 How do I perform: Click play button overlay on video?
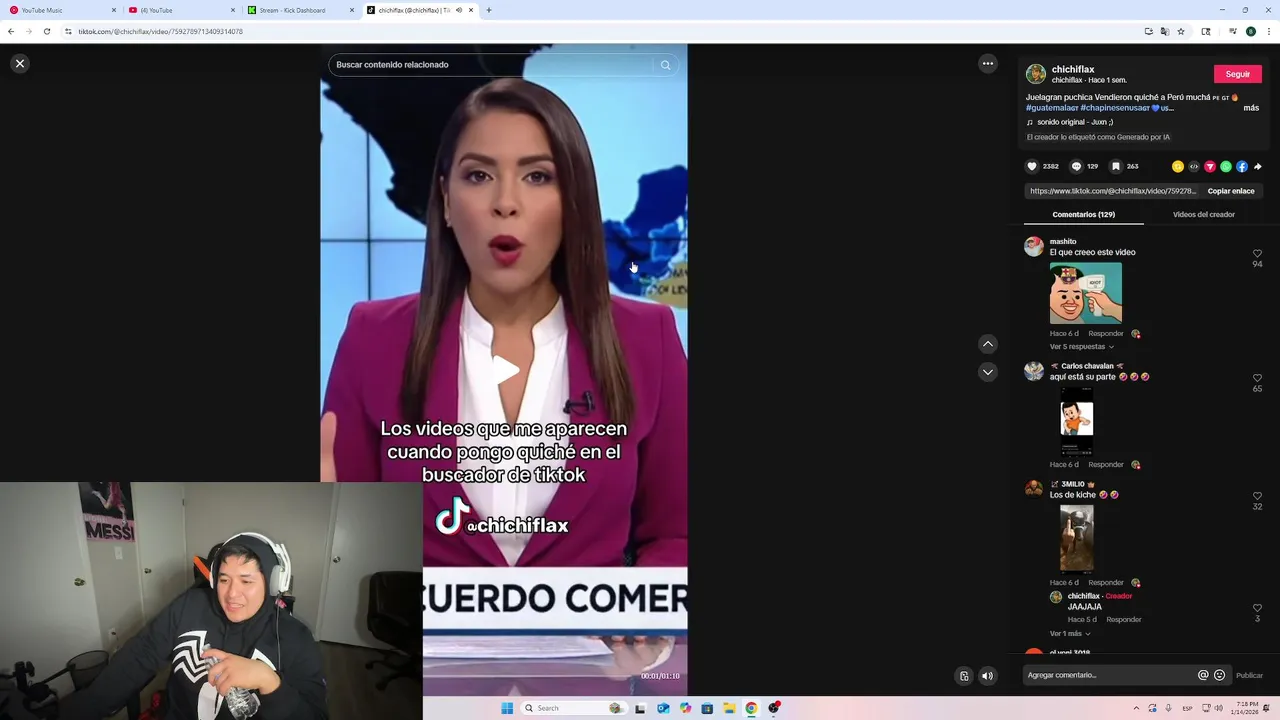505,371
